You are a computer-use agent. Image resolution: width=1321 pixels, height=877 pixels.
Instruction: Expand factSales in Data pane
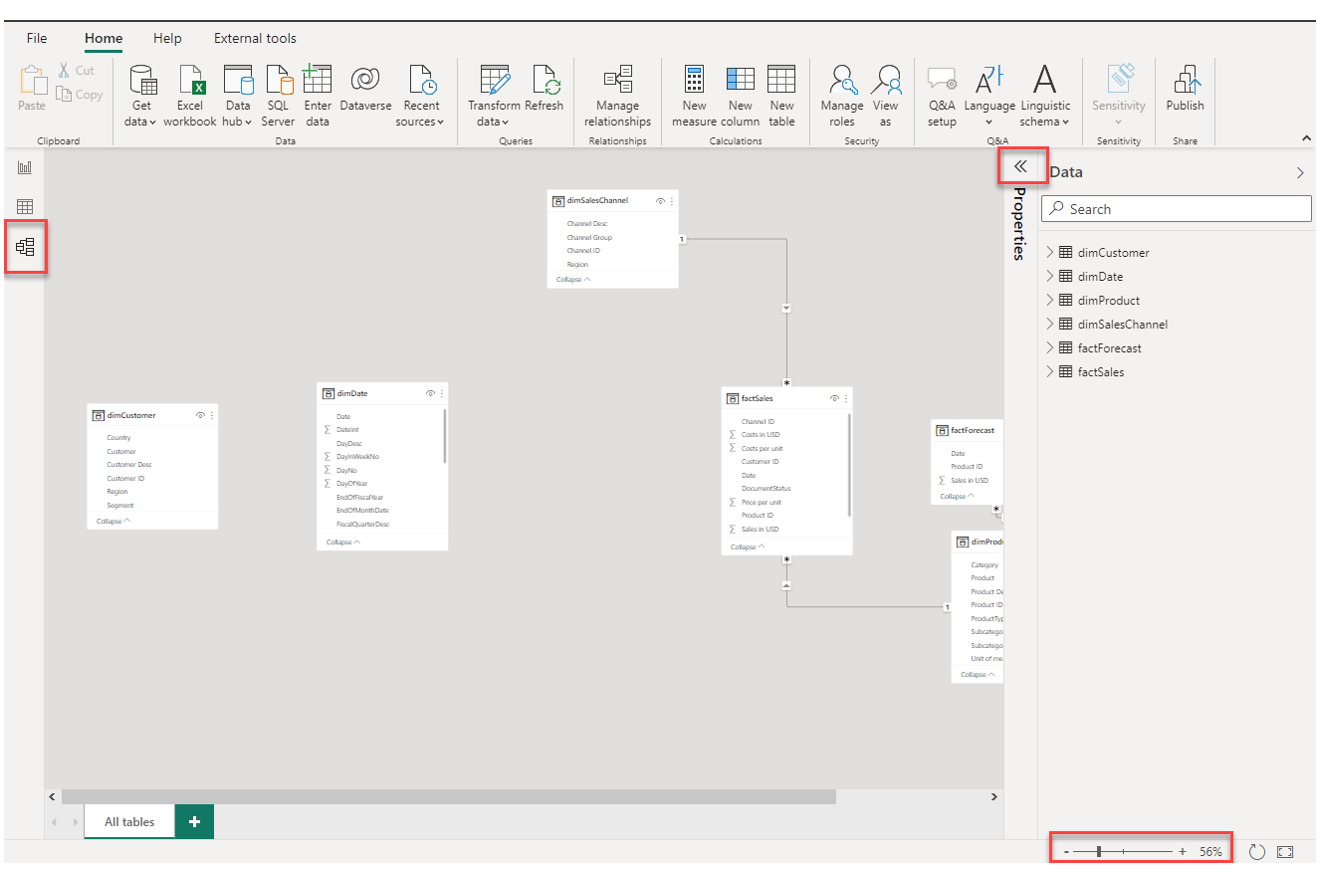[1050, 372]
